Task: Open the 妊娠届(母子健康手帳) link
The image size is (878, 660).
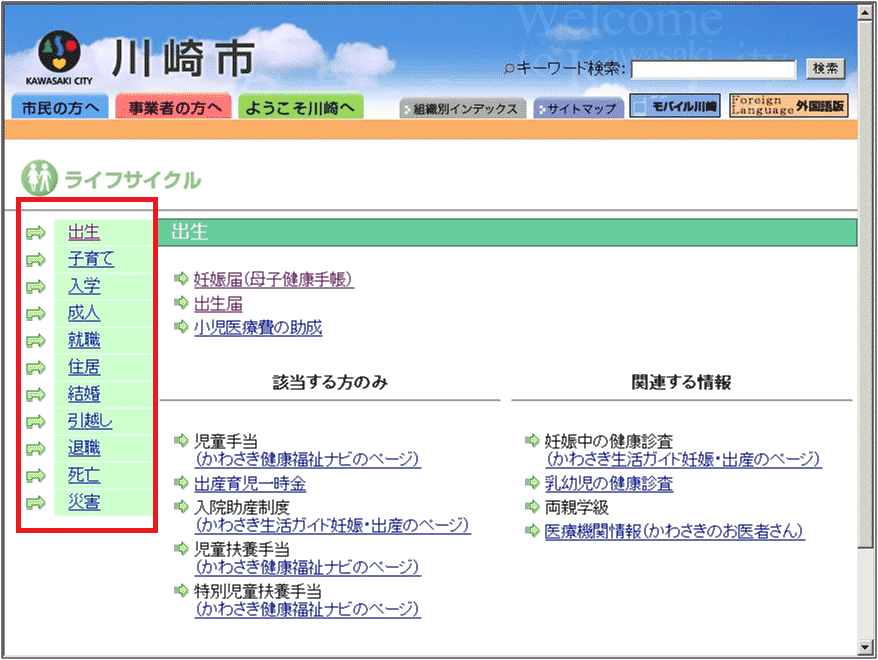Action: [x=273, y=279]
